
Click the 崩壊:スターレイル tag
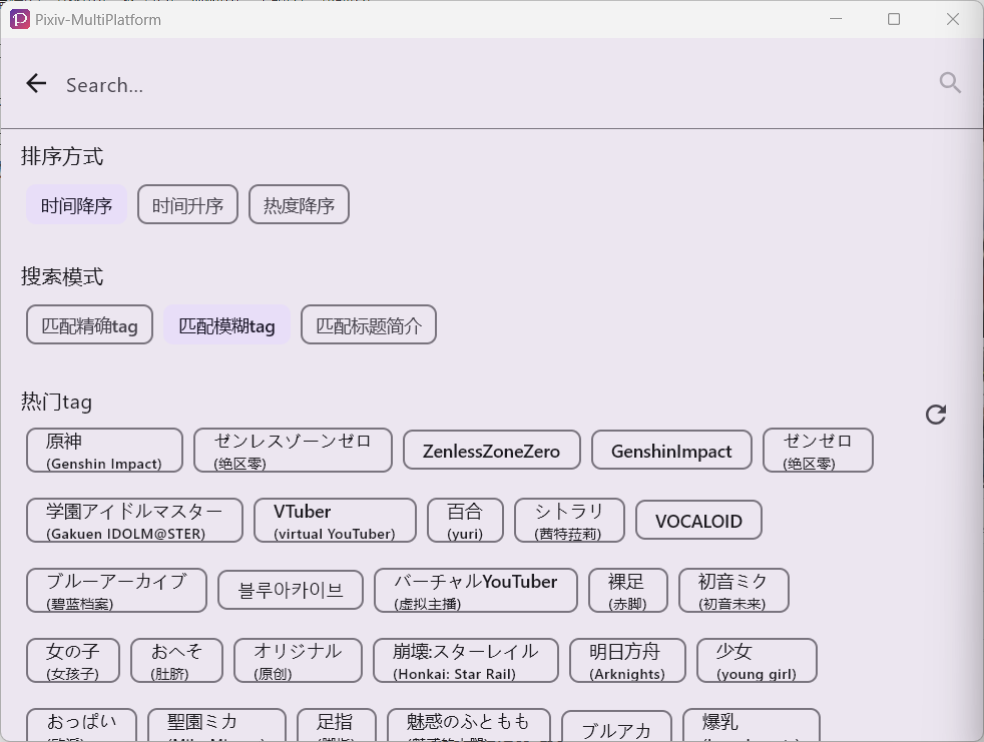click(x=466, y=661)
